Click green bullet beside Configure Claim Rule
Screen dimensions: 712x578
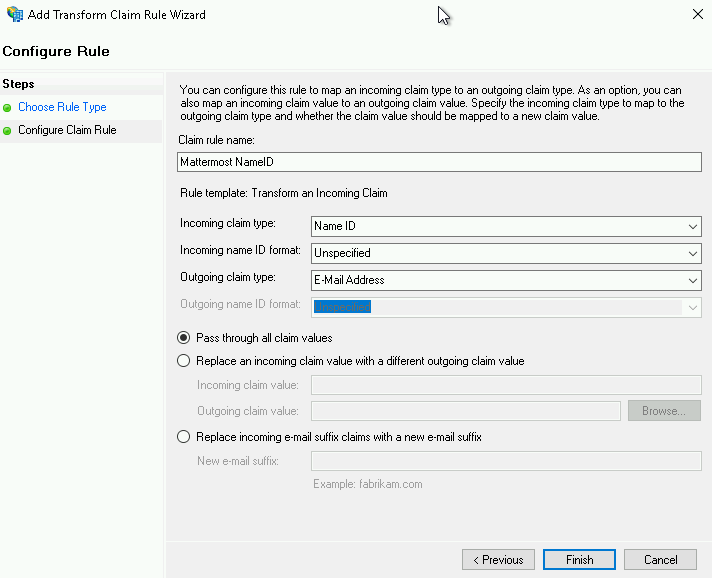(x=8, y=131)
